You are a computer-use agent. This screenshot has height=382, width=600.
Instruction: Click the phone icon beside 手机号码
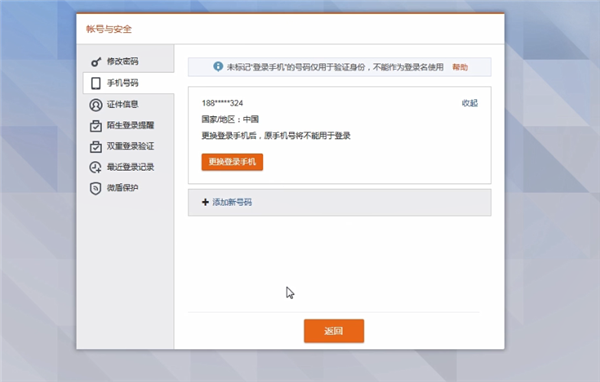click(x=96, y=83)
